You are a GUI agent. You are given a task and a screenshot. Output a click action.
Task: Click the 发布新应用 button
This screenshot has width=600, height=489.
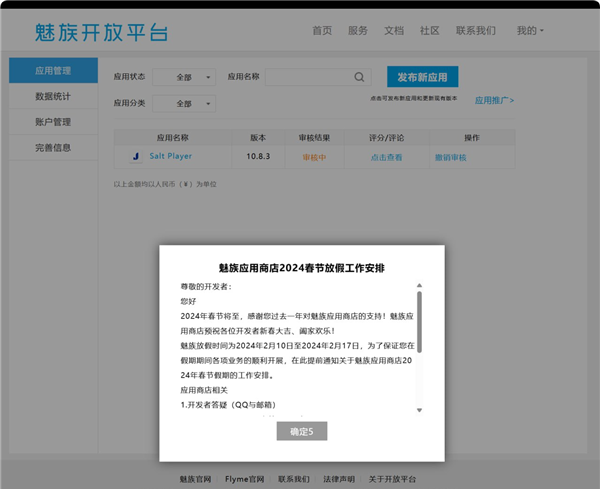tap(422, 77)
